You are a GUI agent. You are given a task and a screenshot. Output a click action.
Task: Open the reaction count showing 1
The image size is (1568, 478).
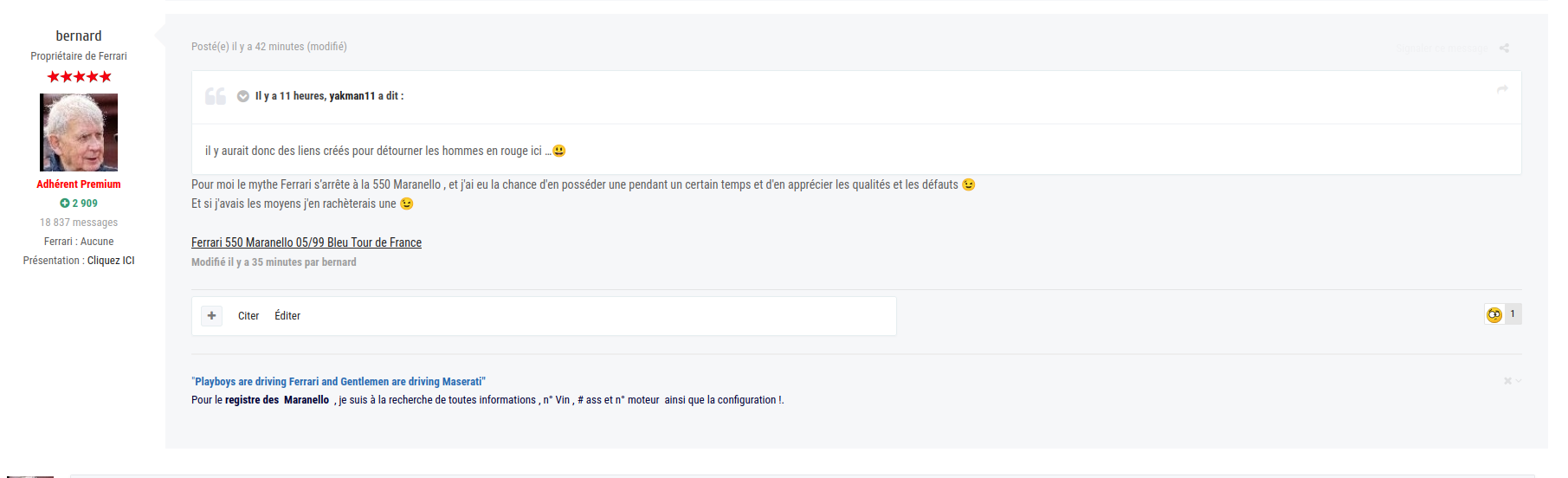[1513, 314]
